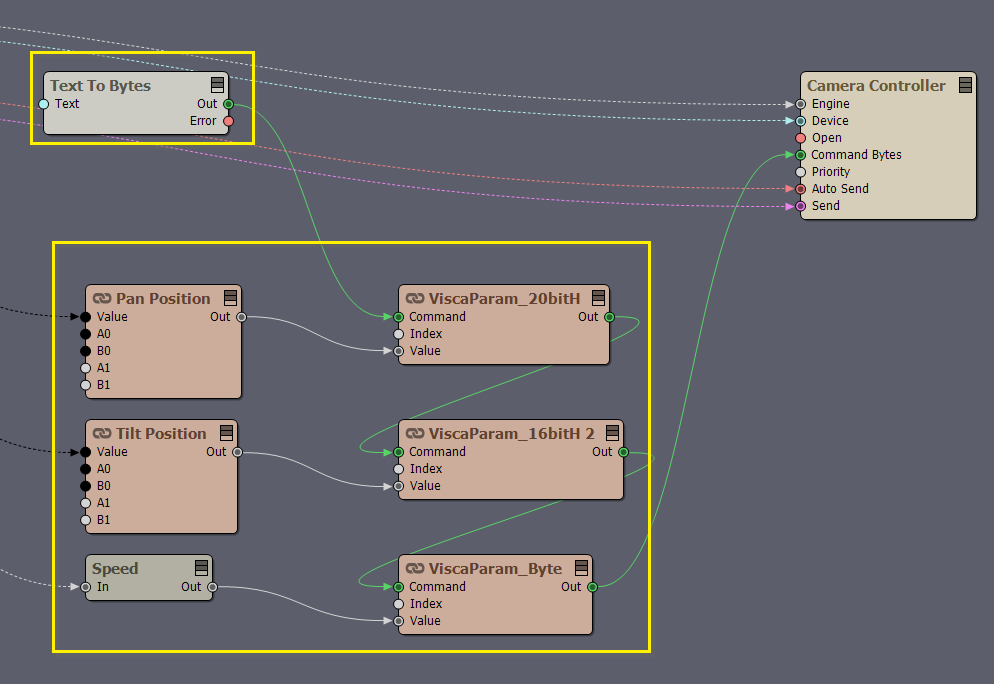Select the B1 pin of Tilt Position

pos(86,520)
